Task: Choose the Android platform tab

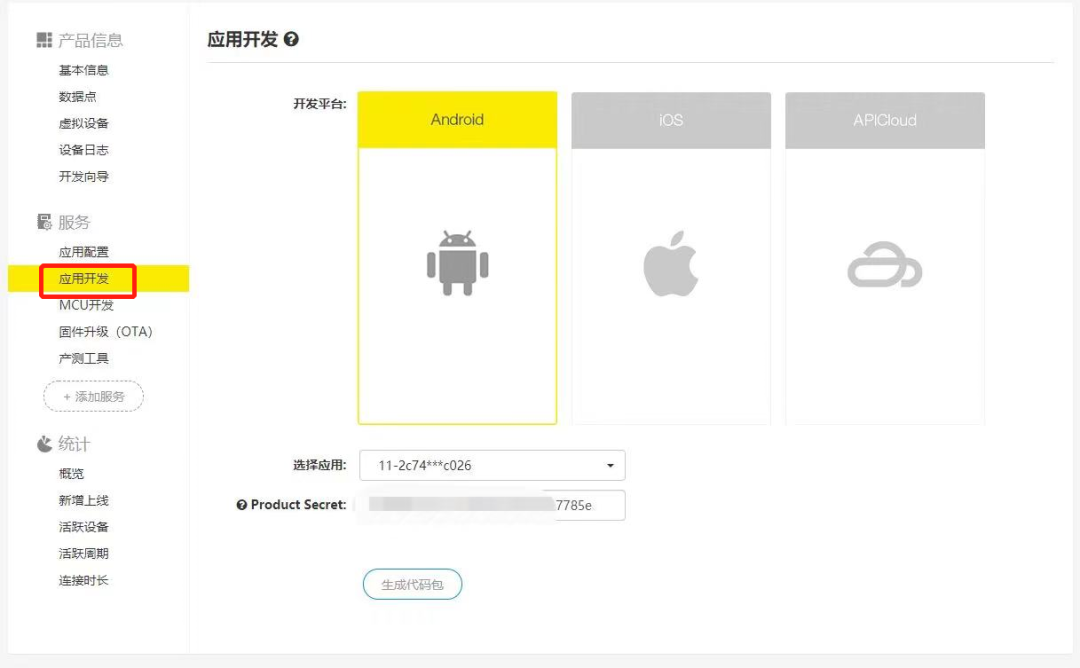Action: [457, 120]
